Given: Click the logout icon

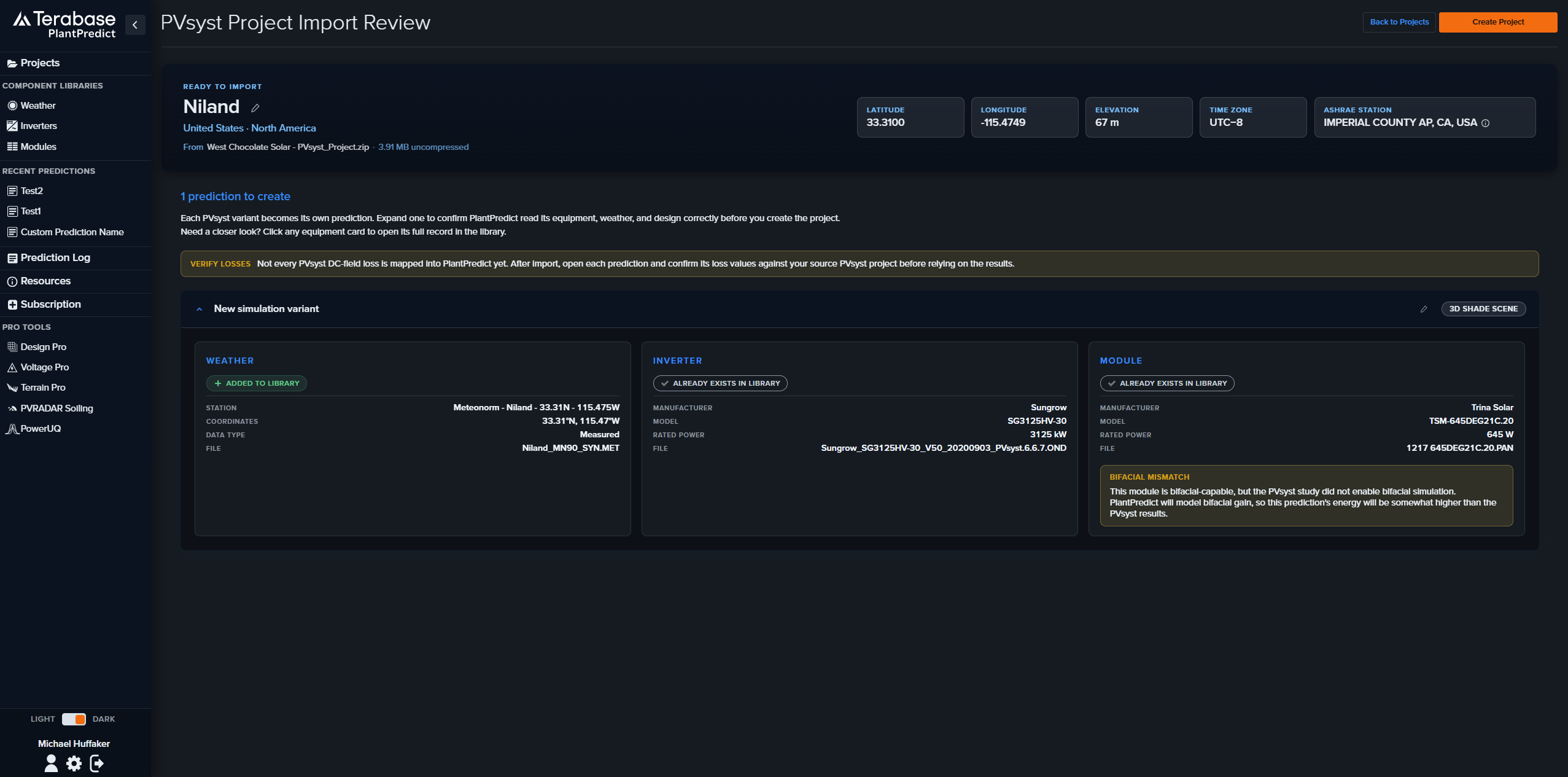Looking at the screenshot, I should pyautogui.click(x=97, y=763).
